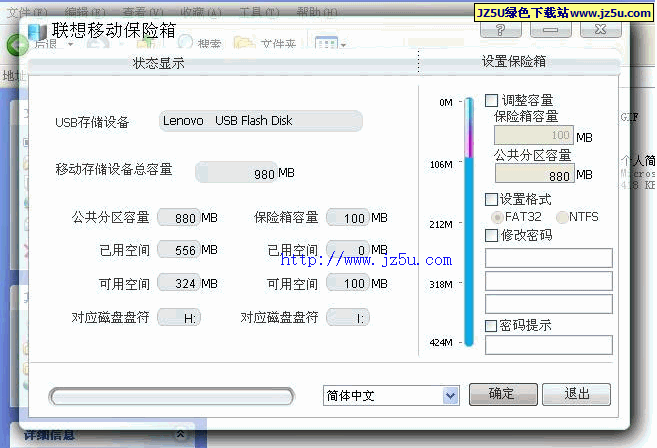Viewport: 657px width, 448px height.
Task: Switch to the 状态显示 tab
Action: pos(158,63)
